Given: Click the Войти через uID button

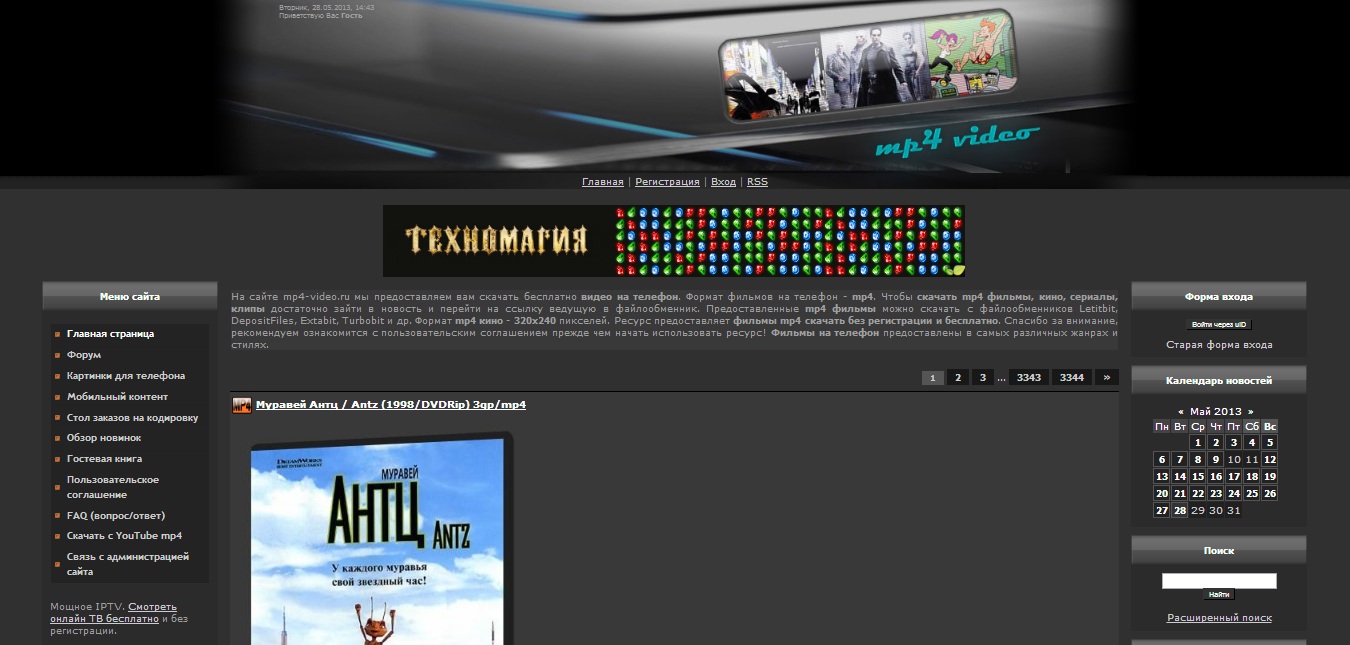Looking at the screenshot, I should 1219,325.
